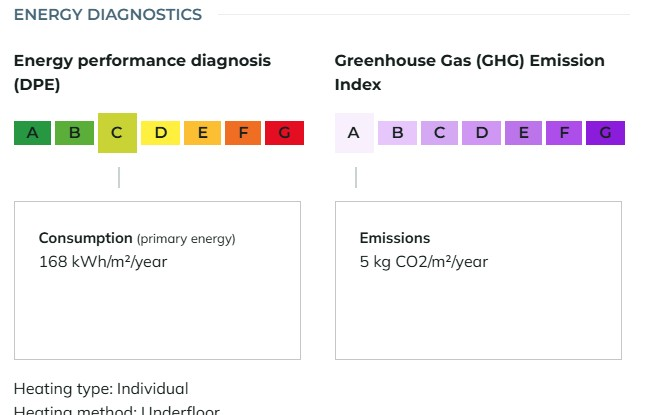This screenshot has width=650, height=415.
Task: Click the Greenhouse Gas Emission Index title
Action: point(469,73)
